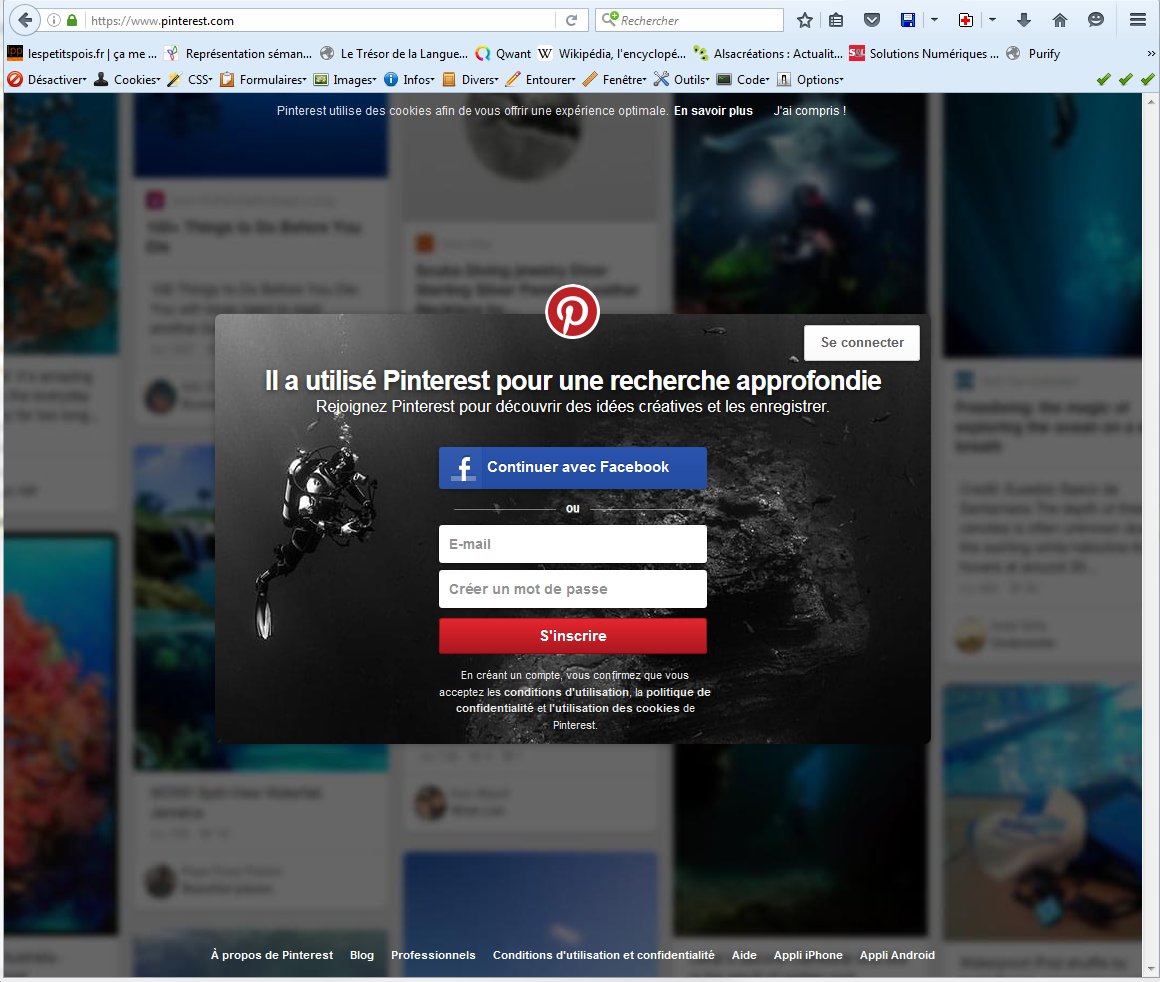Open the utilisation des cookies link
The width and height of the screenshot is (1160, 982).
point(614,708)
